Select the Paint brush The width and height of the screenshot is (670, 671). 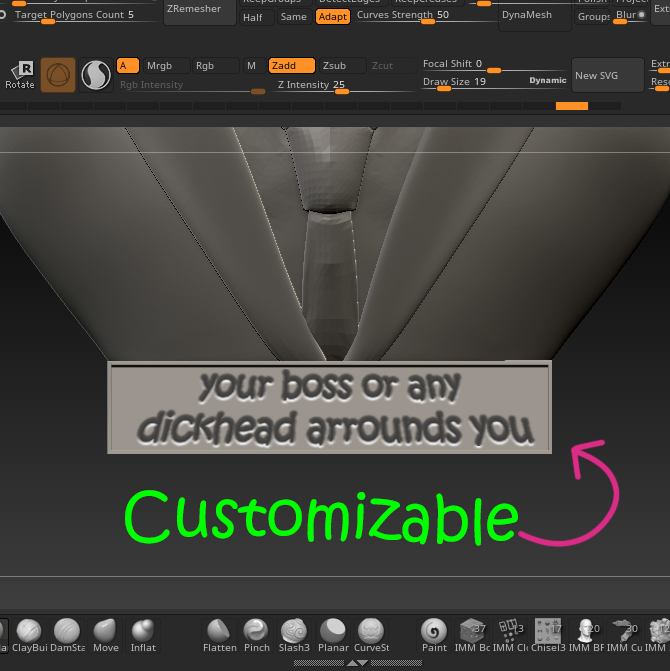click(434, 635)
